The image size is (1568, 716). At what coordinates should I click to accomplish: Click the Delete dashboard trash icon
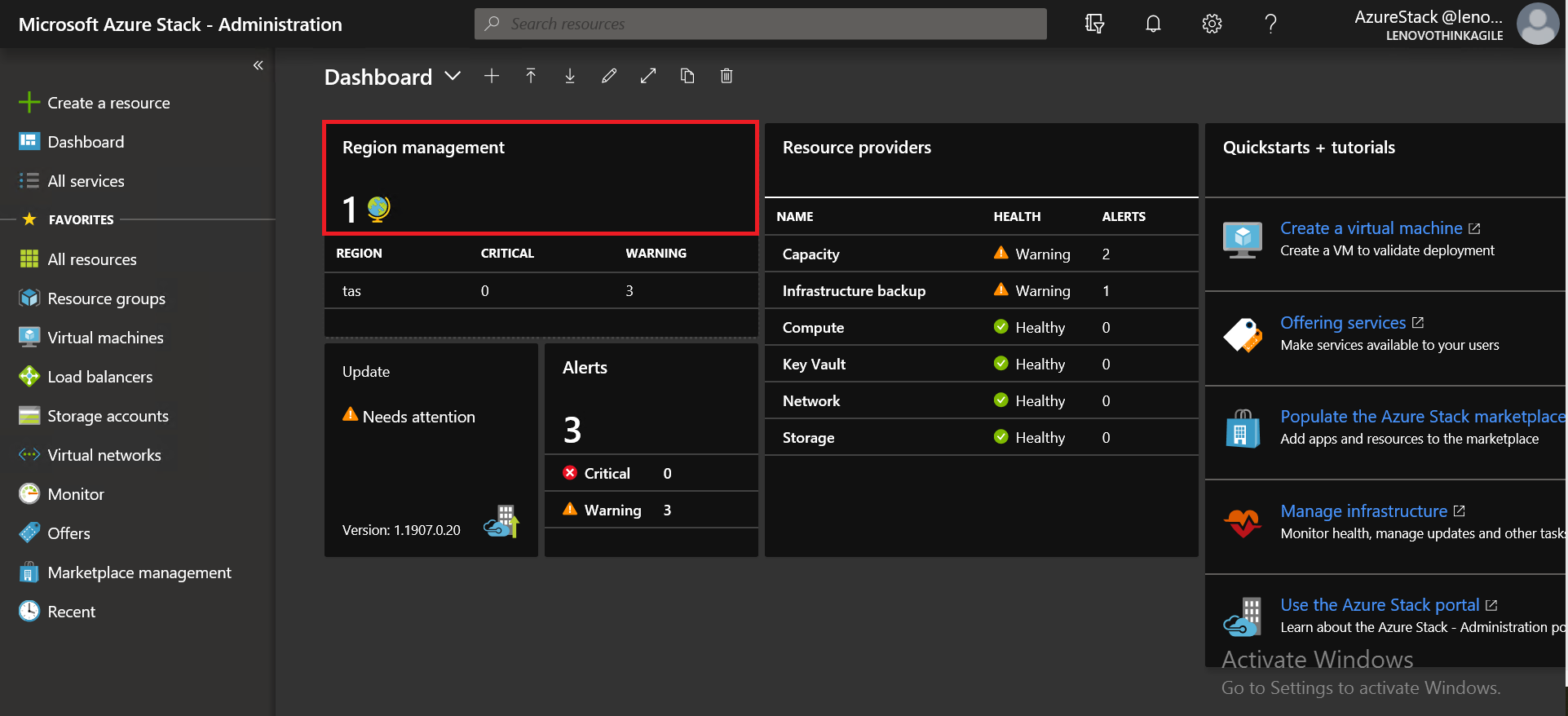[x=727, y=76]
